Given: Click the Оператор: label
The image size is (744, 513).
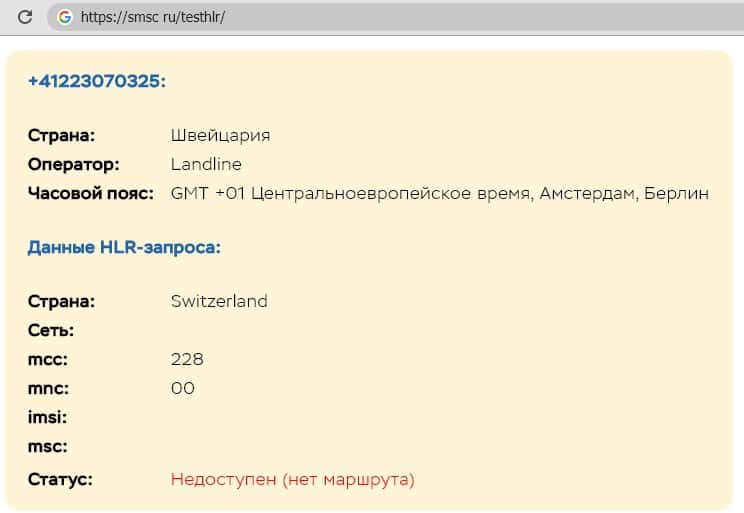Looking at the screenshot, I should coord(74,164).
